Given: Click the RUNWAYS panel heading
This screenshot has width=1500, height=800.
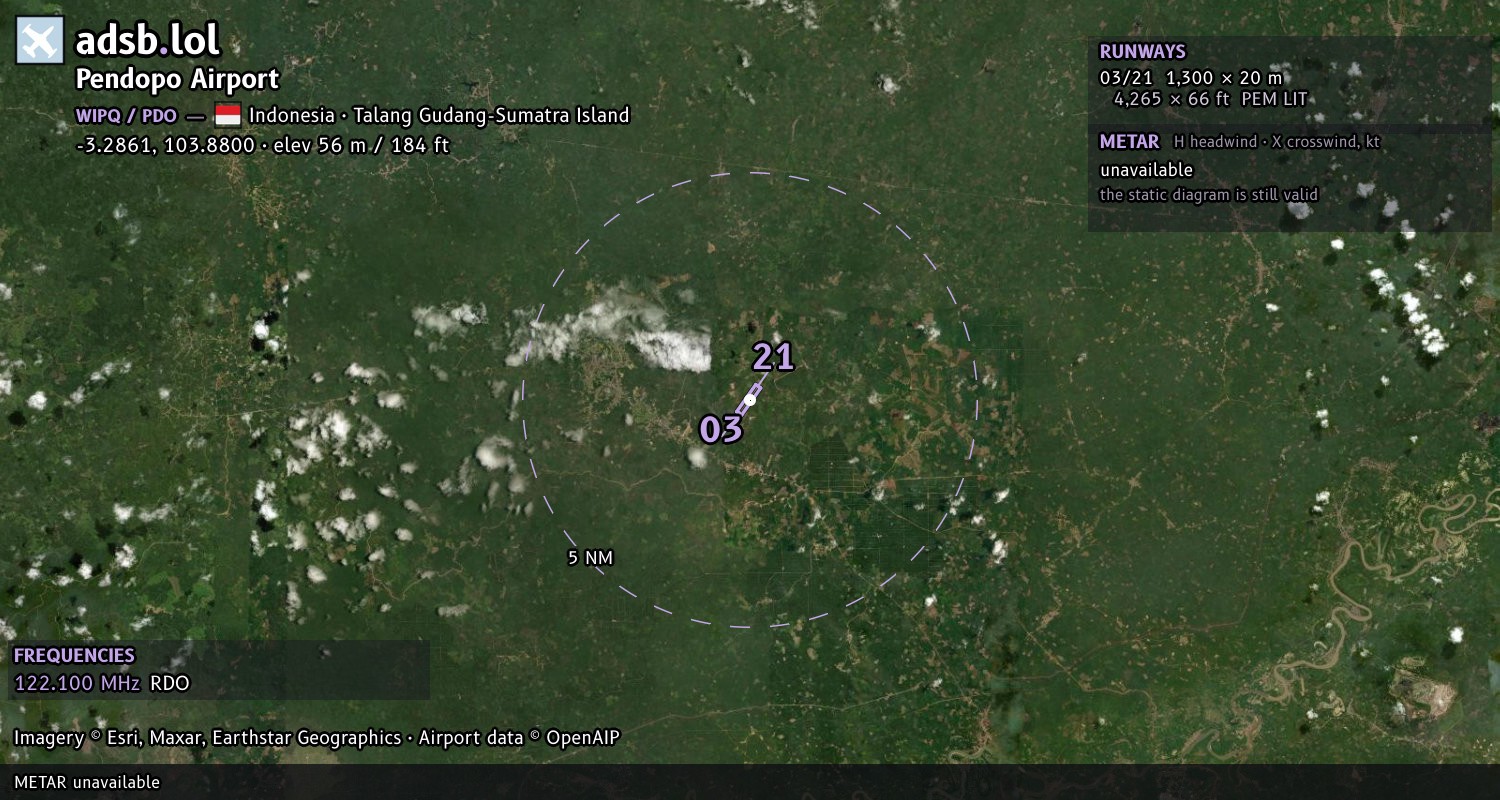Looking at the screenshot, I should click(x=1143, y=52).
